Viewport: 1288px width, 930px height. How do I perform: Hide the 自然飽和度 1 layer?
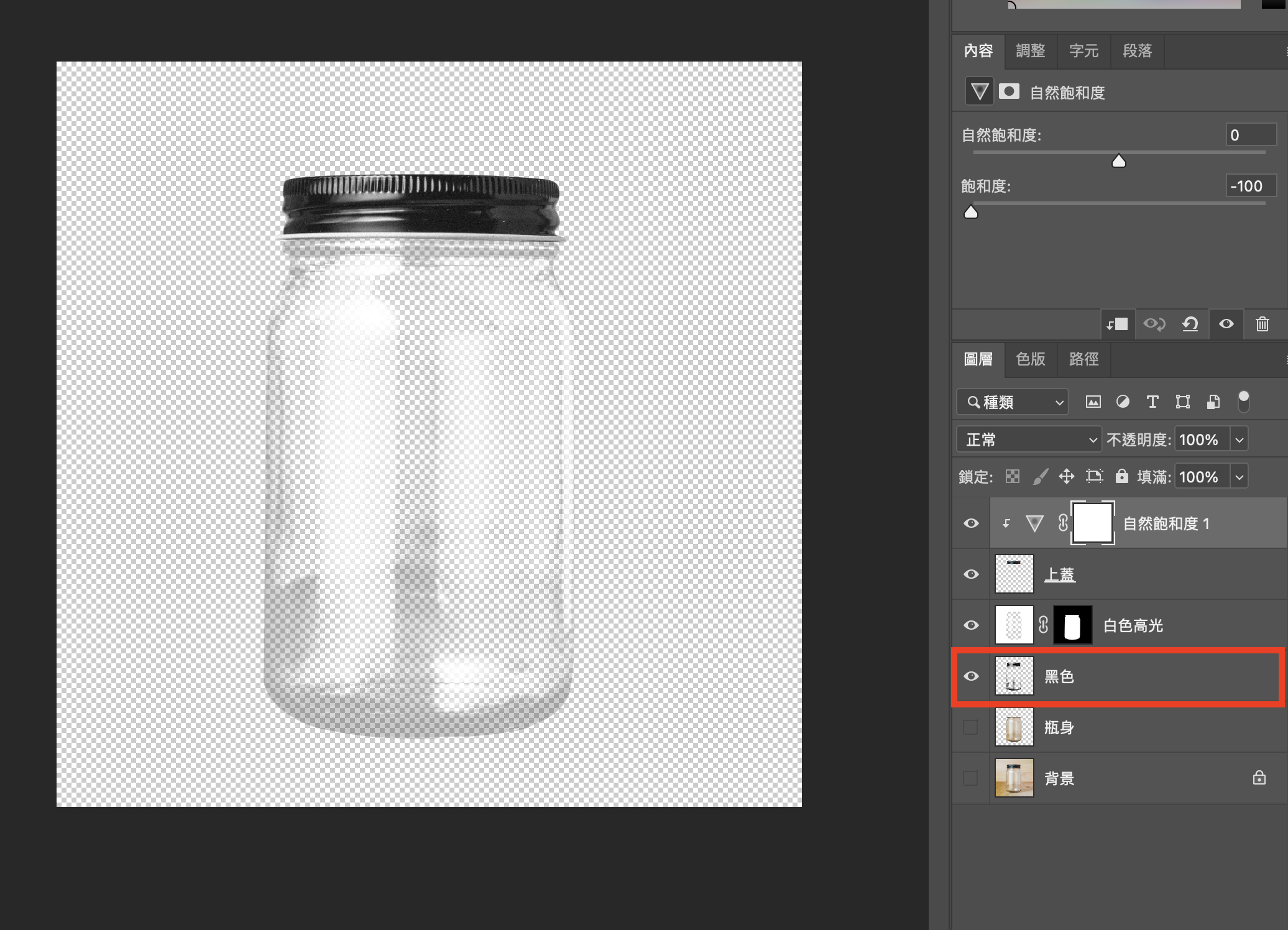point(971,523)
